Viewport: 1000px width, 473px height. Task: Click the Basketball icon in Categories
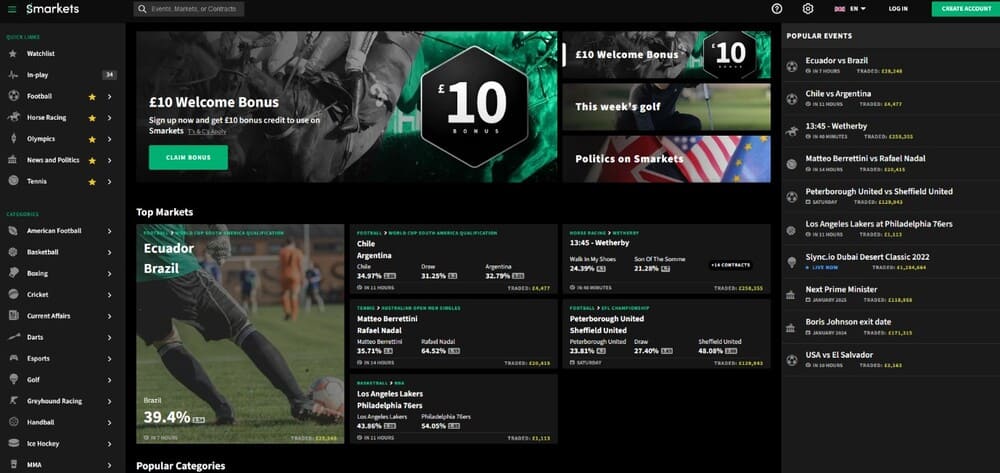point(13,252)
